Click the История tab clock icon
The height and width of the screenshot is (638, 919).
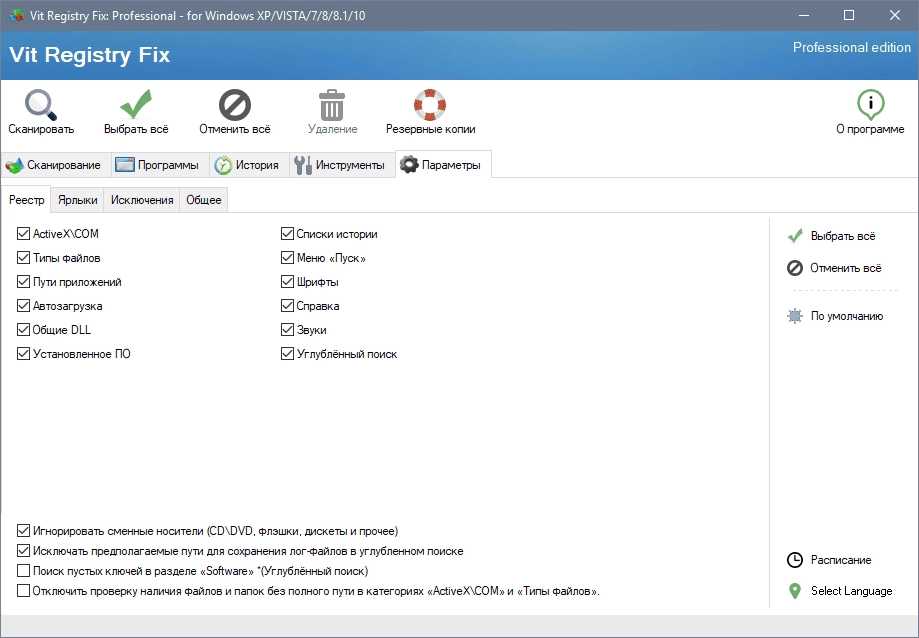pyautogui.click(x=223, y=165)
